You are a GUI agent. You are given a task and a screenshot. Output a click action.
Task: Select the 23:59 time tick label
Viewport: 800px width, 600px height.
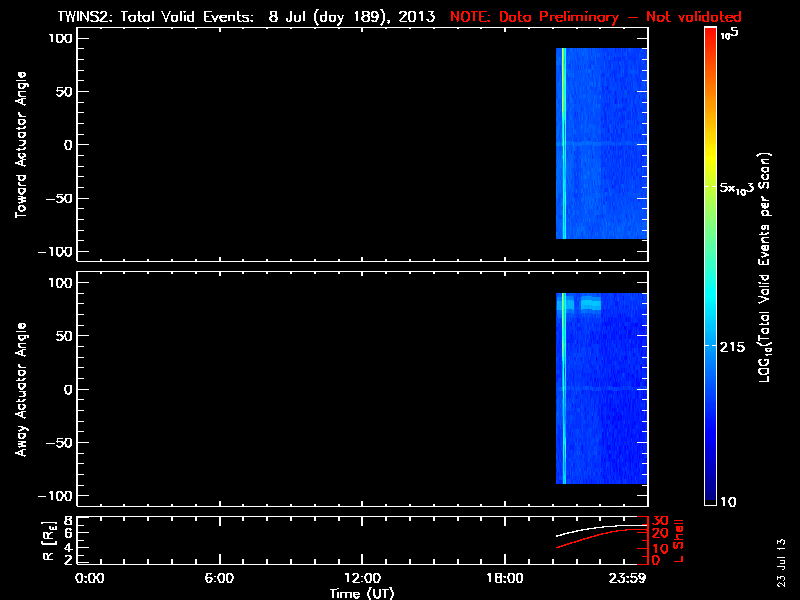pos(630,578)
